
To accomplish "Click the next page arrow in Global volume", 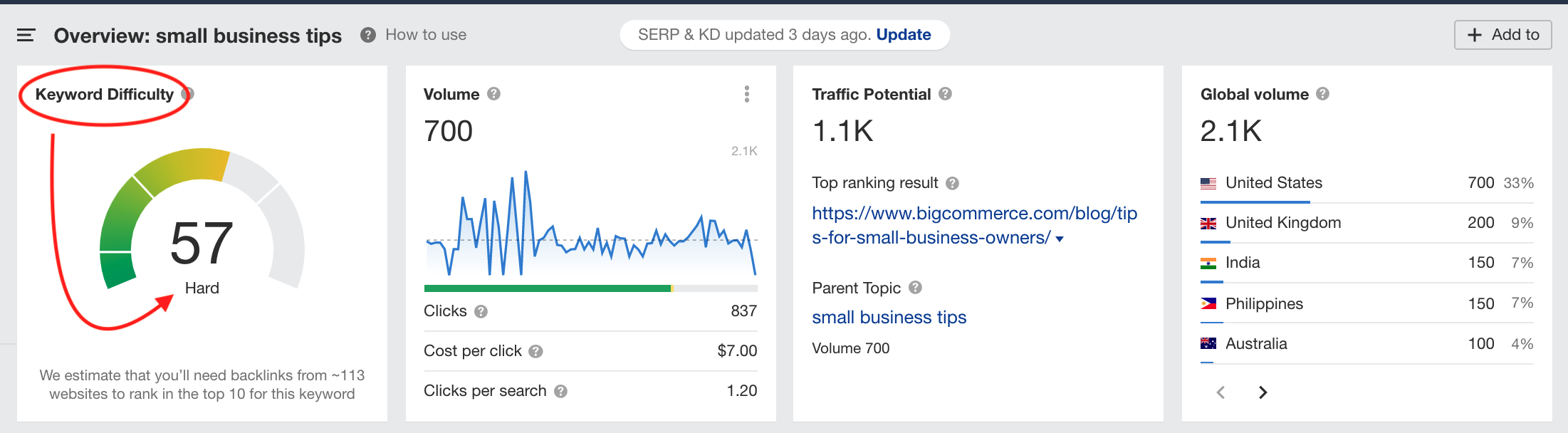I will pyautogui.click(x=1263, y=392).
